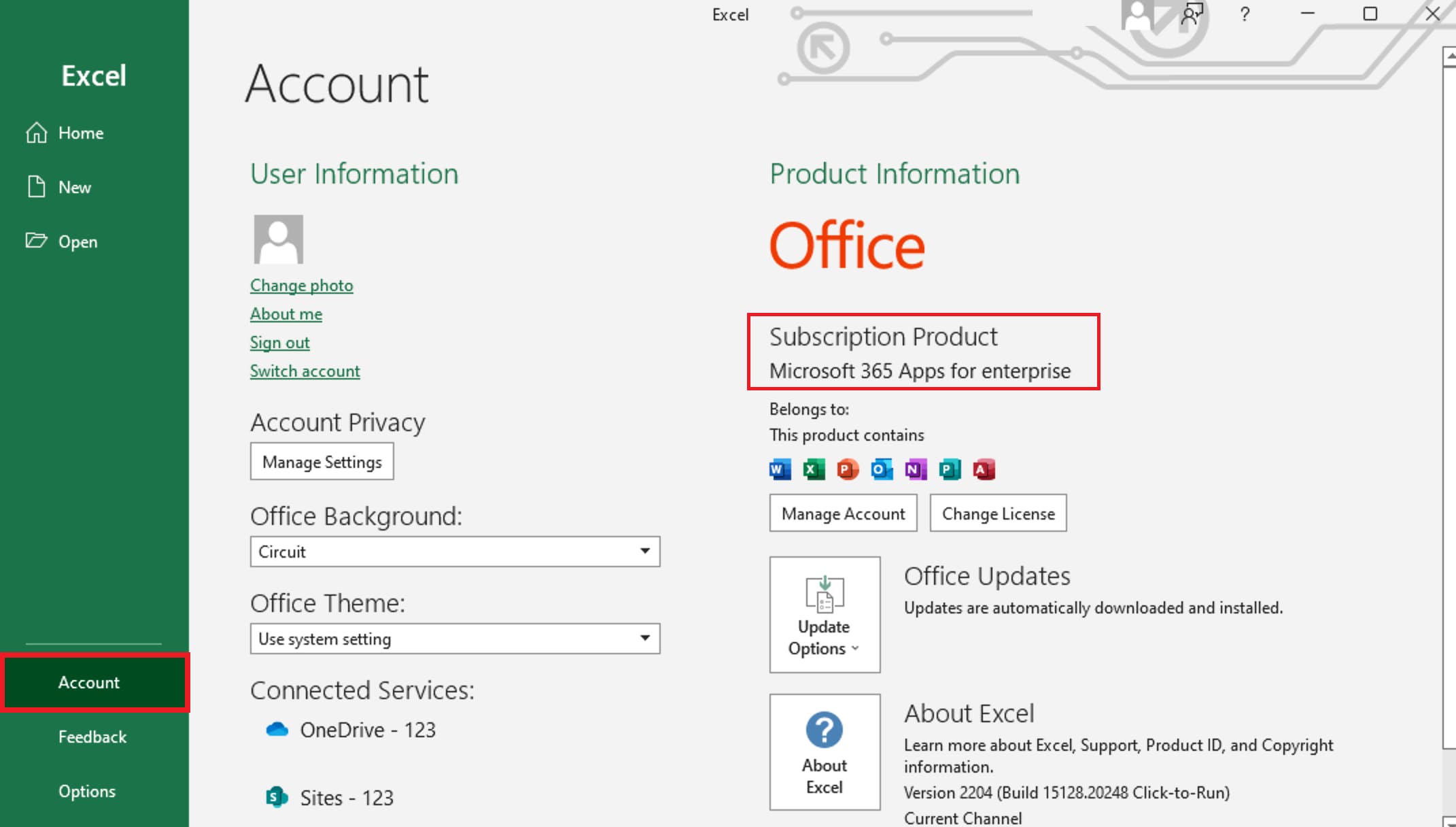The width and height of the screenshot is (1456, 827).
Task: Click the Publisher icon in product list
Action: pos(950,469)
